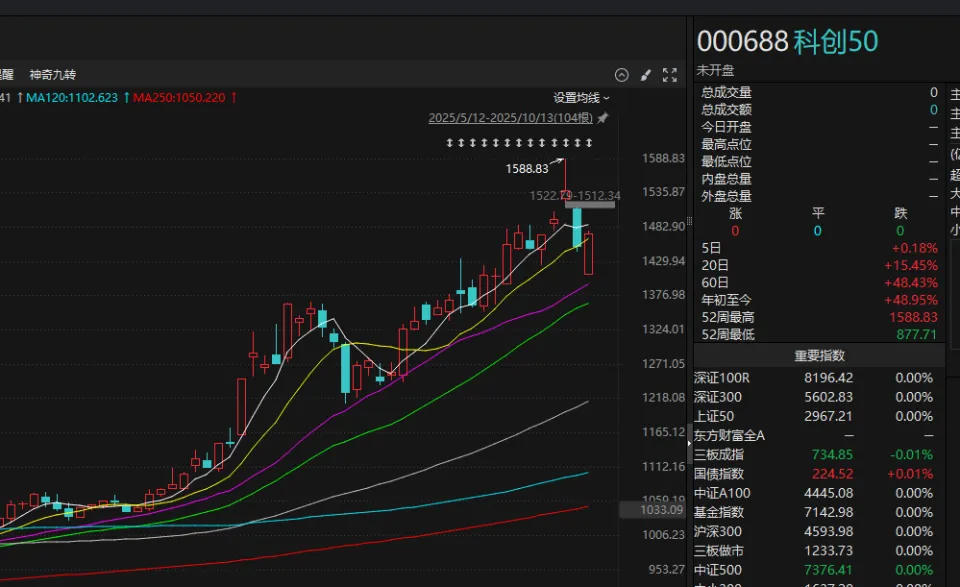
Task: Click the 重要指数 section header
Action: point(819,356)
